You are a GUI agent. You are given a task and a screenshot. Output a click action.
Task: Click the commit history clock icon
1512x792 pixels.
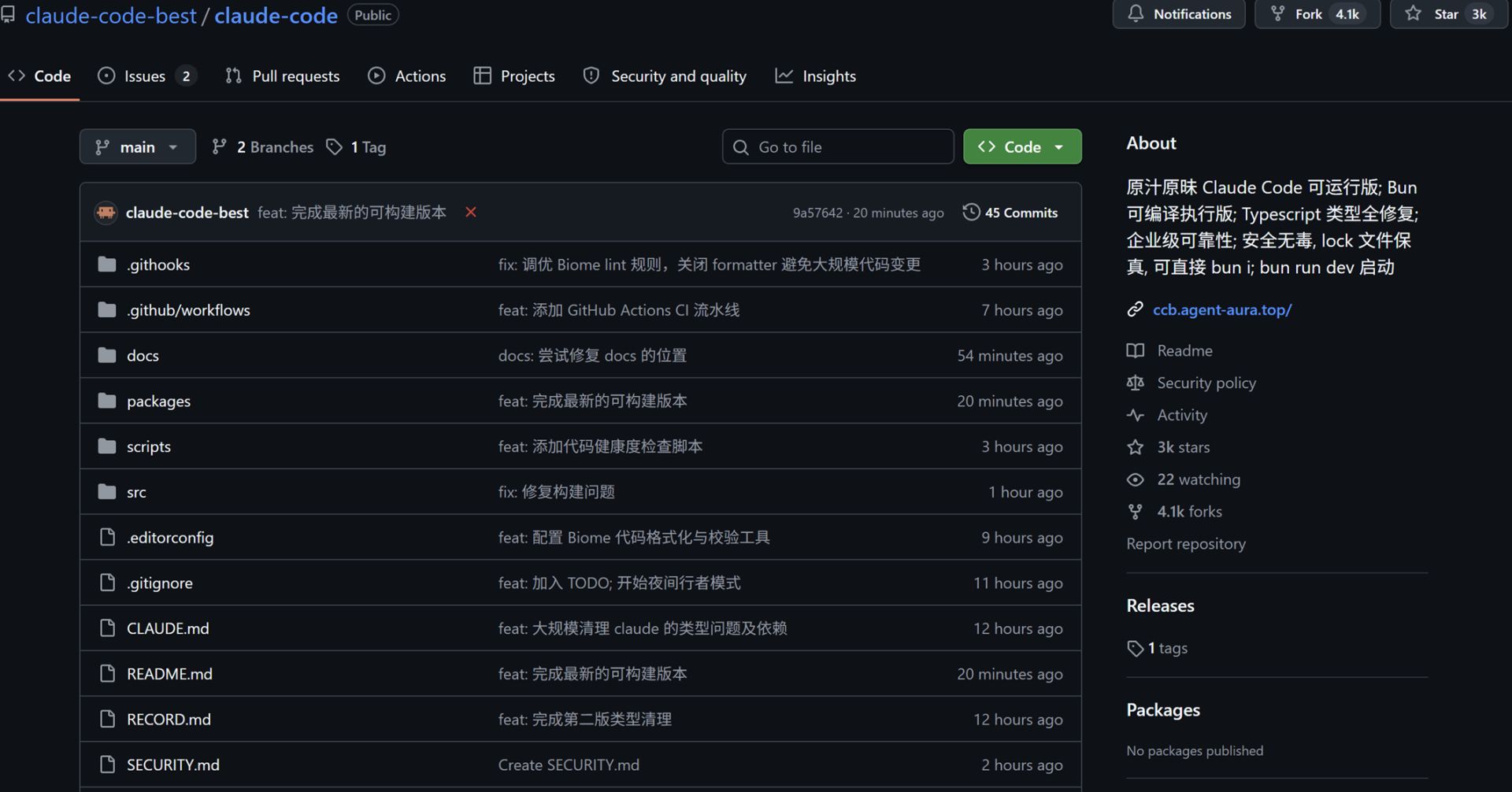pos(971,213)
